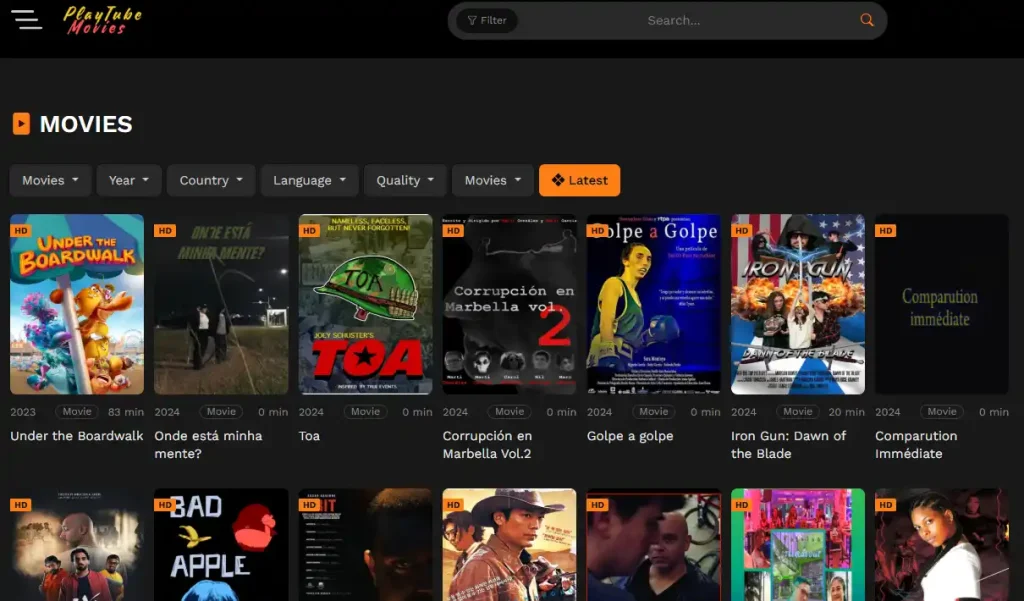Open the Onde está minha mente poster
The width and height of the screenshot is (1024, 601).
tap(221, 304)
